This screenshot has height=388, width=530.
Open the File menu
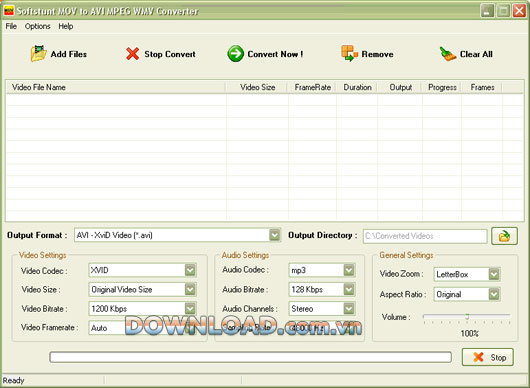pos(11,26)
